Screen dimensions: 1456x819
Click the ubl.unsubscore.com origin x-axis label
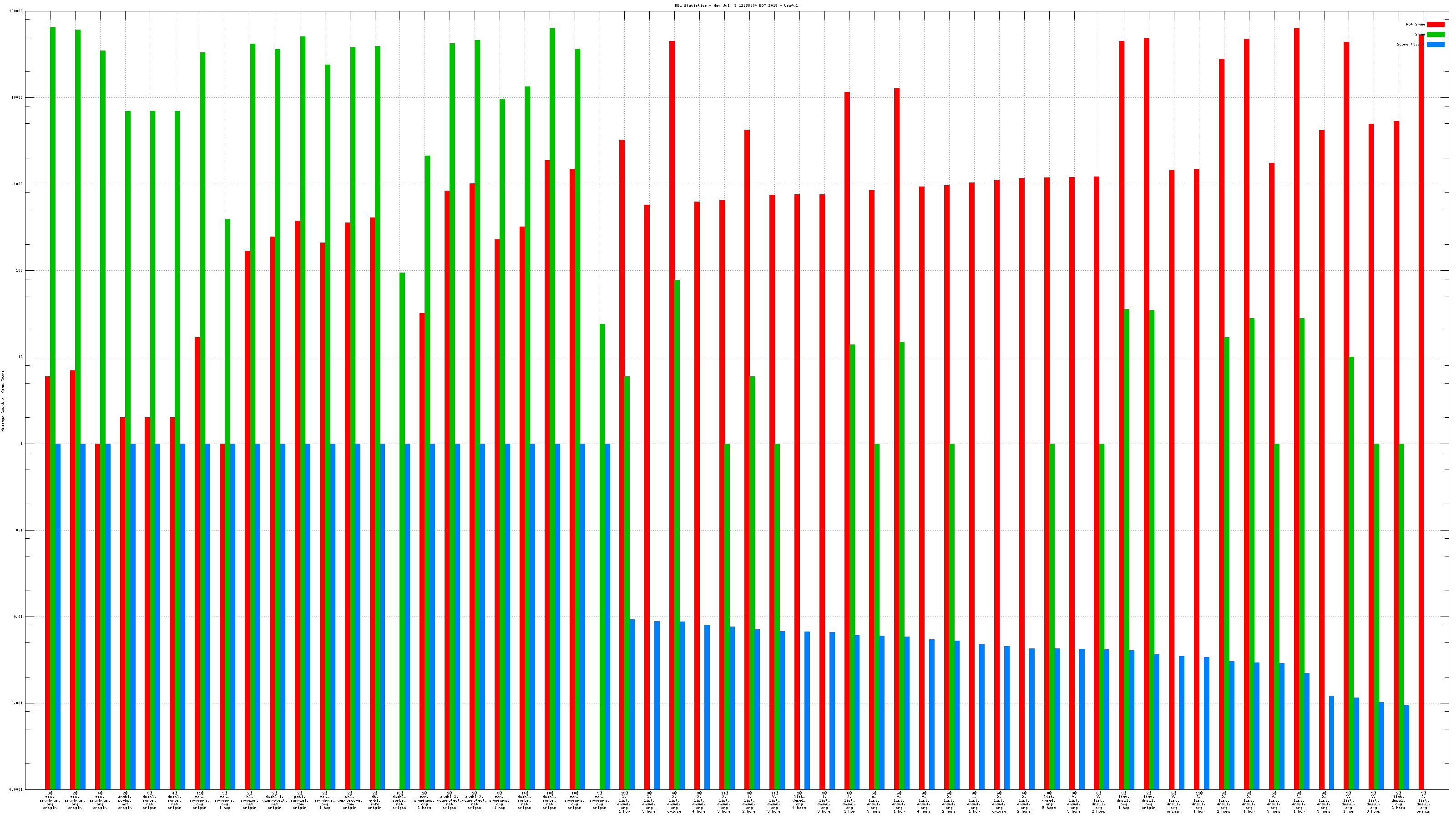pyautogui.click(x=350, y=800)
